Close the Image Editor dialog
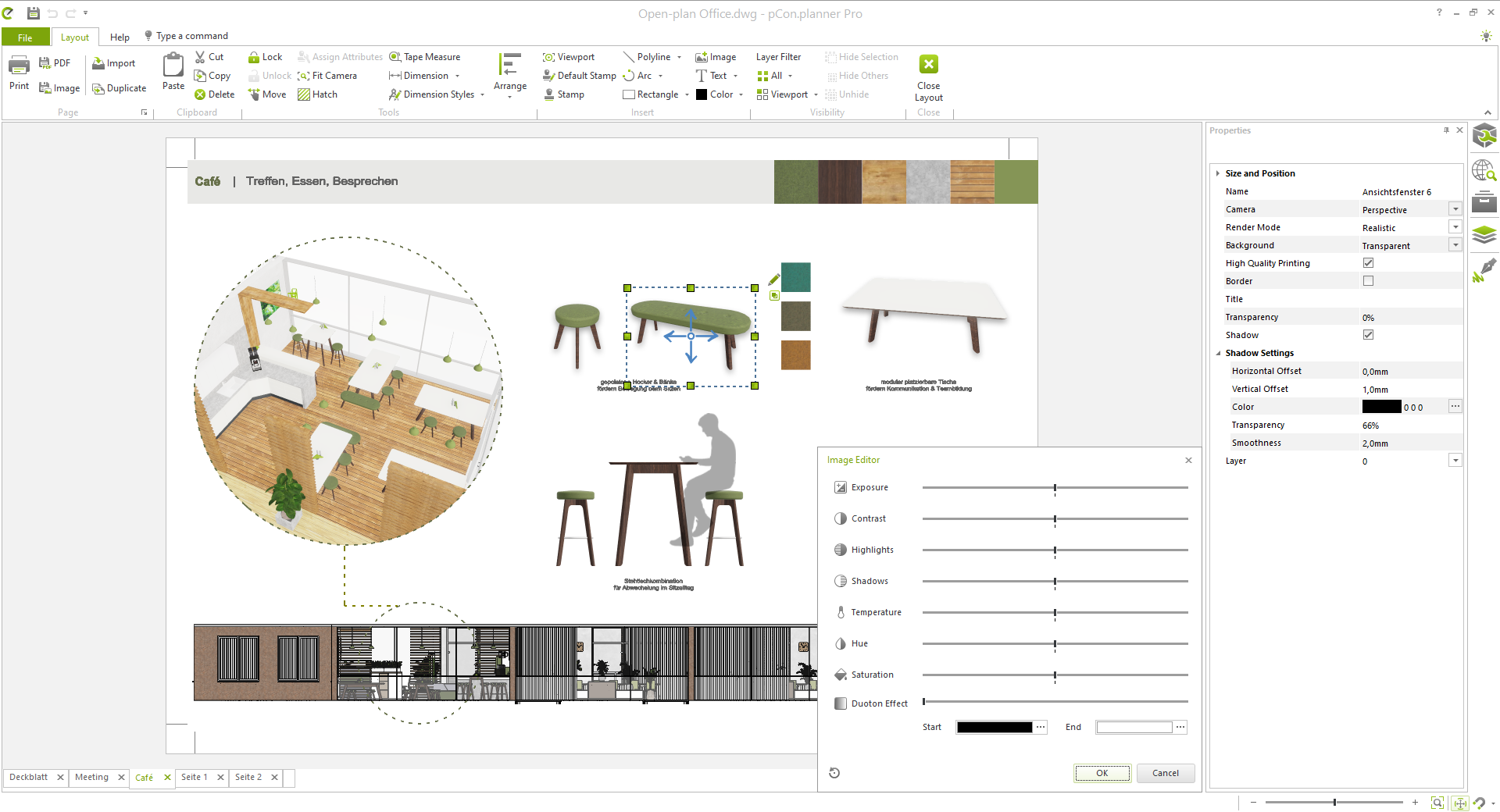This screenshot has width=1500, height=812. tap(1188, 460)
